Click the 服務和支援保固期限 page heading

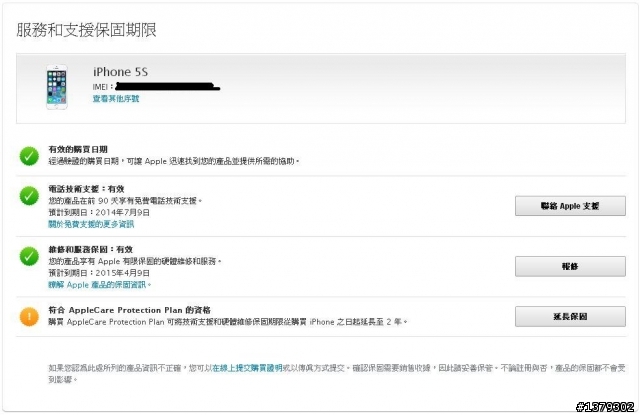(86, 29)
